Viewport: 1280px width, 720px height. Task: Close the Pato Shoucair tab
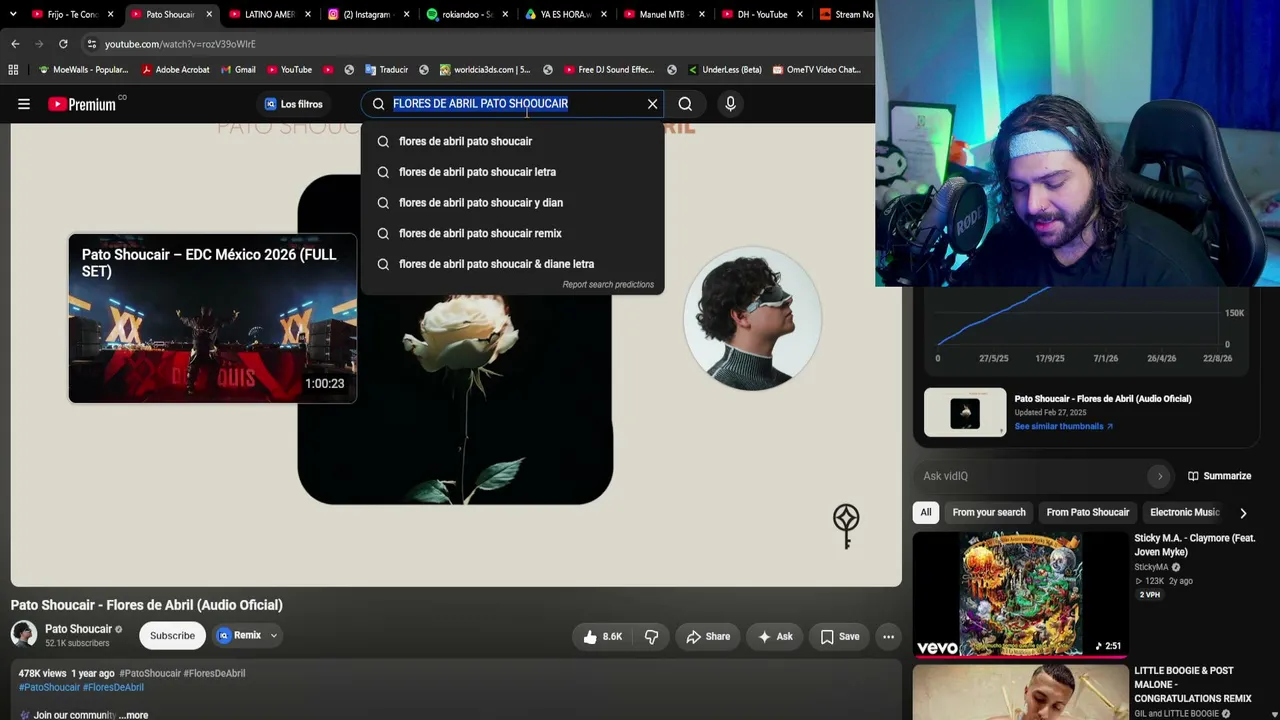tap(209, 15)
